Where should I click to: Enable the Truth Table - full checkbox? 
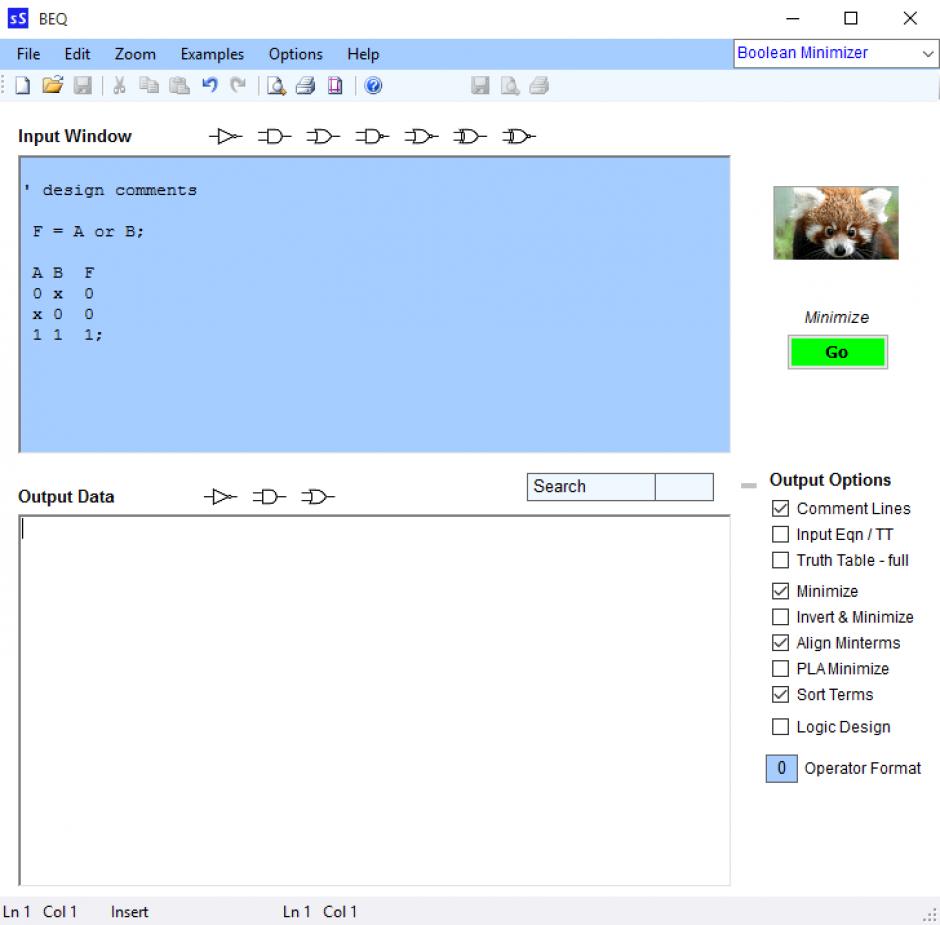point(781,560)
